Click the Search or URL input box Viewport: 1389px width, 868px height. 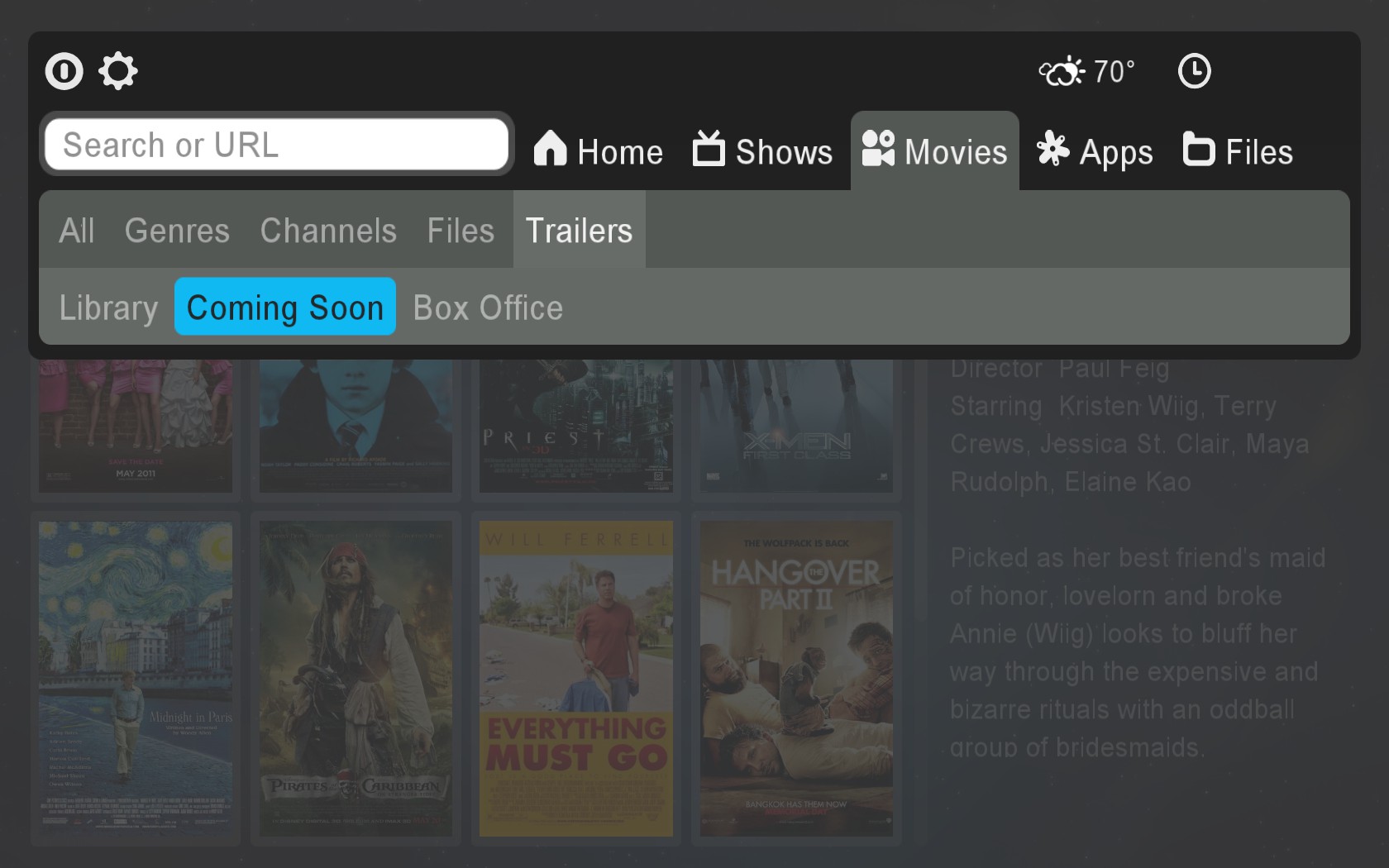point(277,145)
